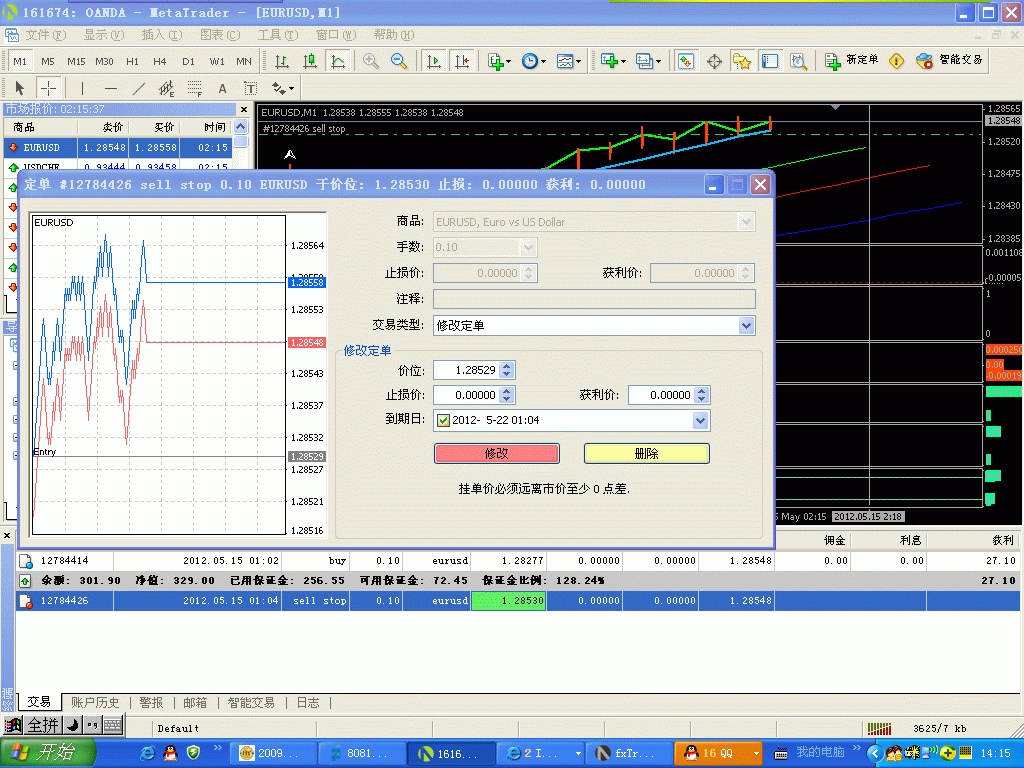Switch chart to the H1 timeframe
Image resolution: width=1024 pixels, height=768 pixels.
(132, 61)
